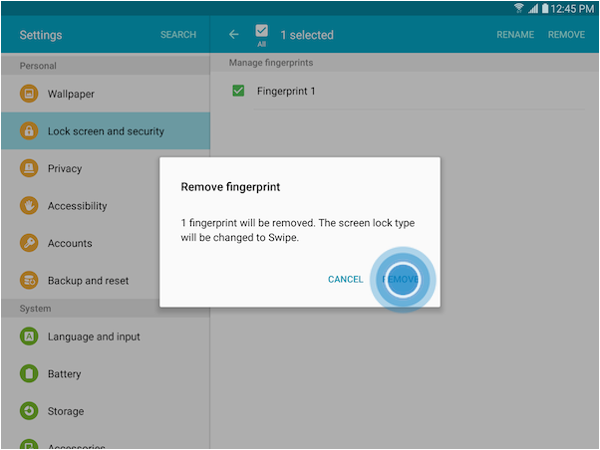This screenshot has height=450, width=600.
Task: Open Privacy settings
Action: pyautogui.click(x=80, y=168)
